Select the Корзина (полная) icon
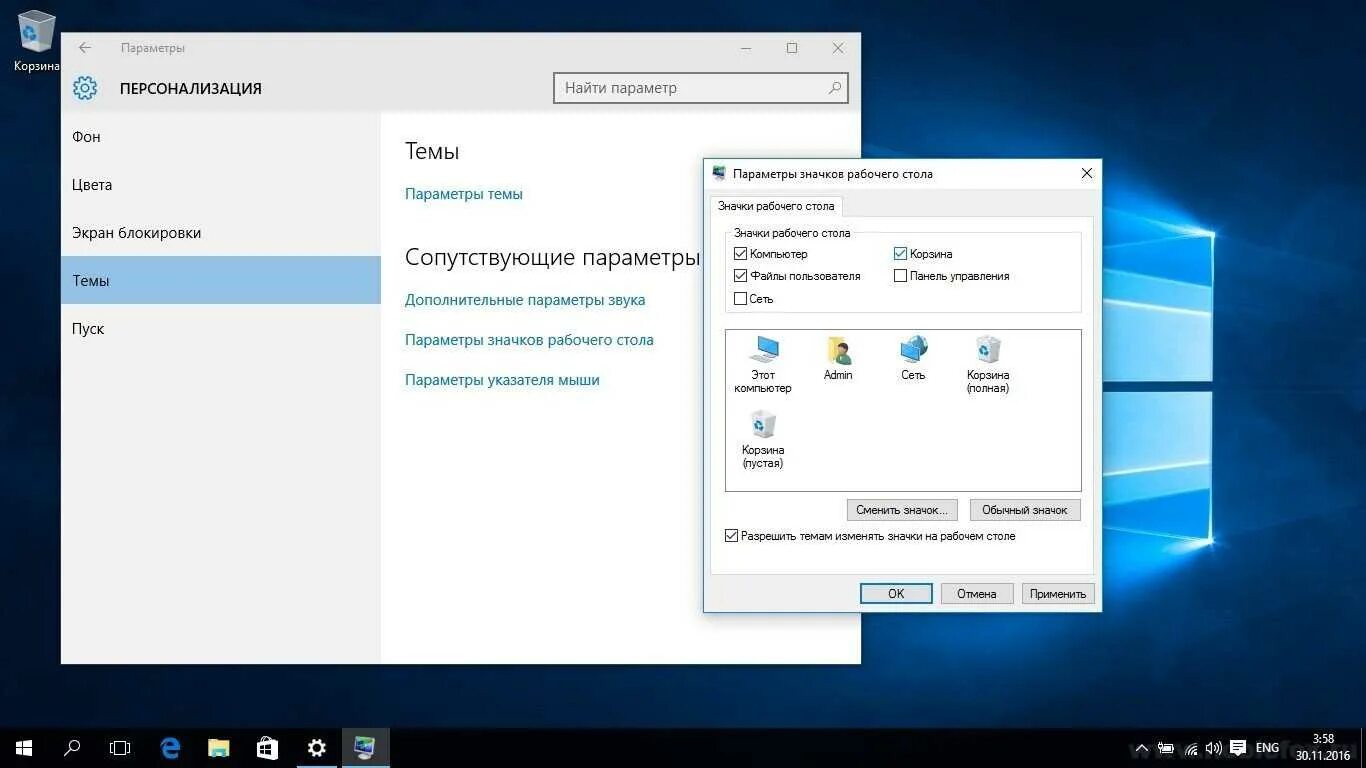 click(x=988, y=364)
